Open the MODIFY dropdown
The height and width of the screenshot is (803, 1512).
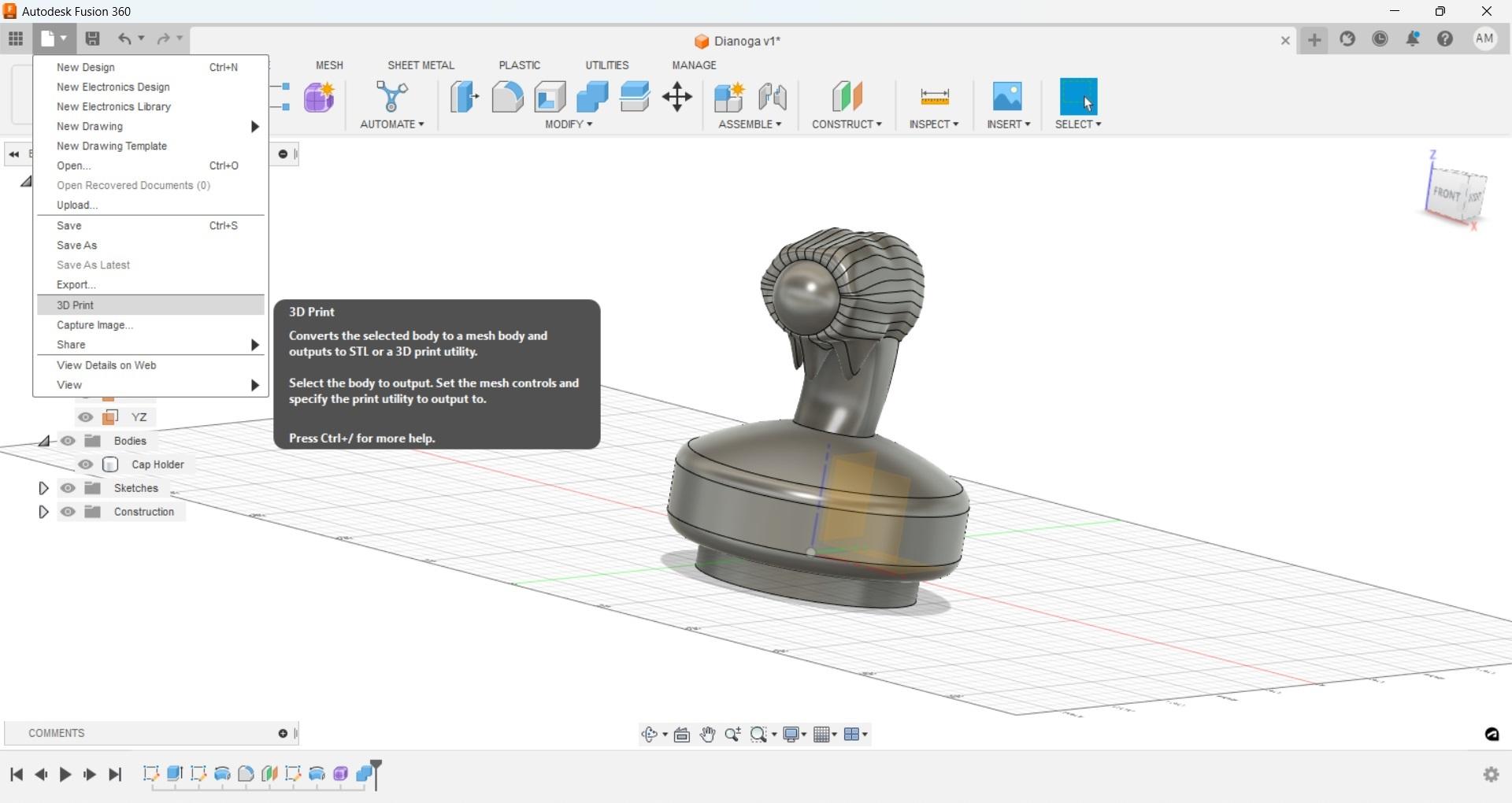point(569,124)
